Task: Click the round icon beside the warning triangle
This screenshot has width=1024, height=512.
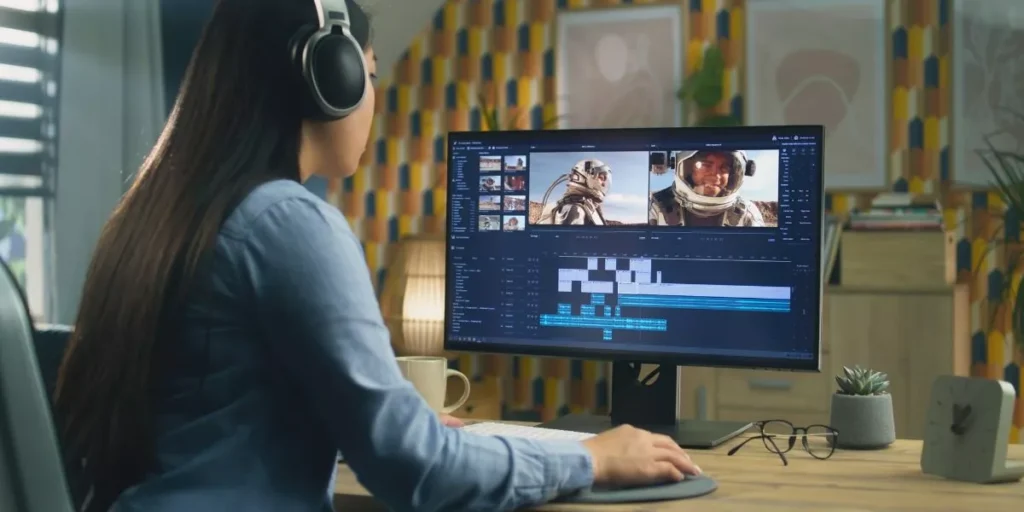Action: pyautogui.click(x=794, y=137)
